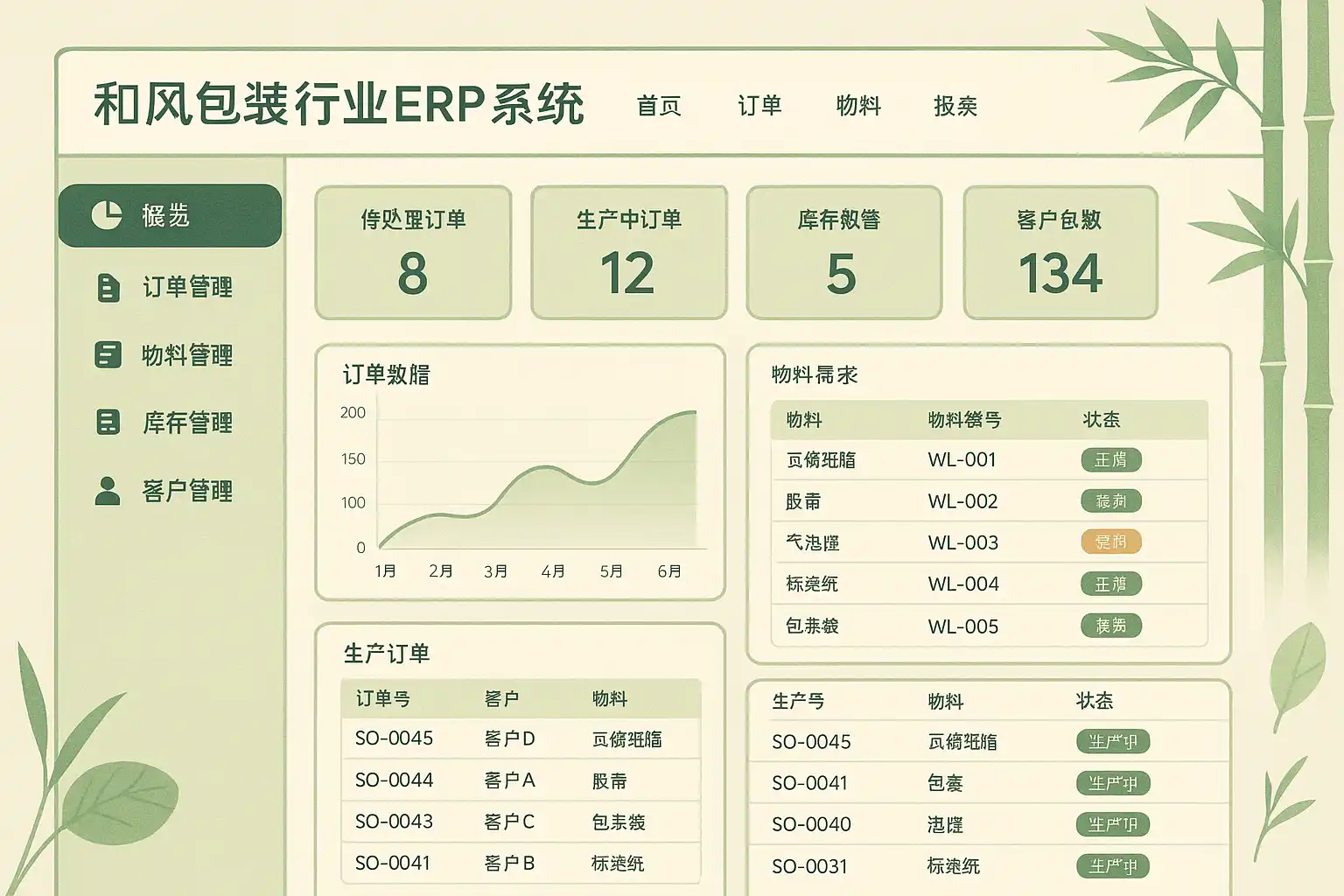Click the 5月 label on the chart axis
This screenshot has width=1344, height=896.
point(612,571)
